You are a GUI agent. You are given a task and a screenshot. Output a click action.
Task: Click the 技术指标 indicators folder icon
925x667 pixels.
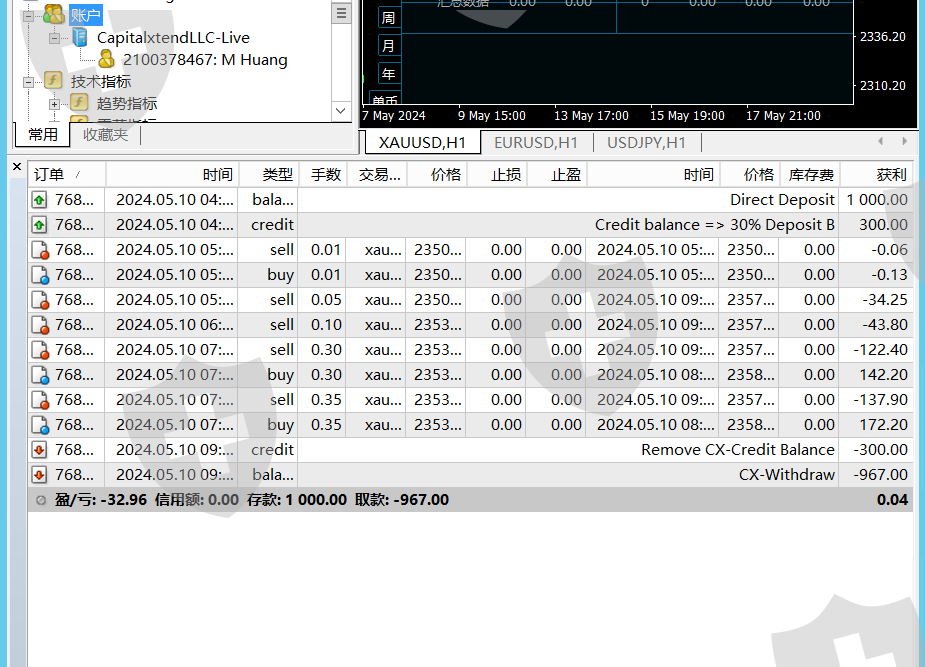click(x=53, y=81)
